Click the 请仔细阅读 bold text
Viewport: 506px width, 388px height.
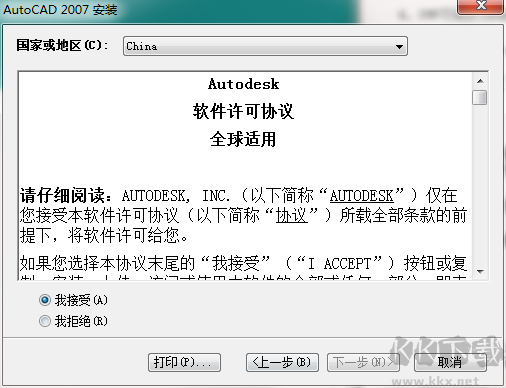tap(62, 195)
